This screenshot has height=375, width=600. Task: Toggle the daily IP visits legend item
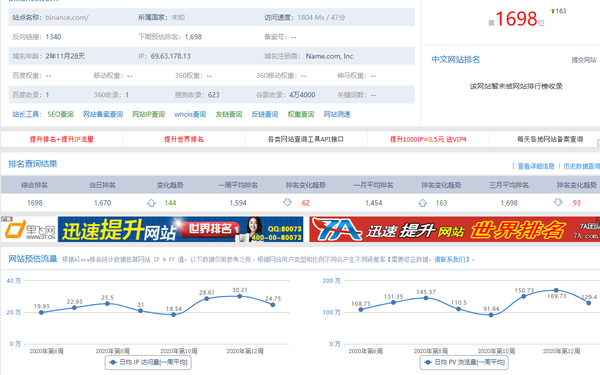(148, 362)
